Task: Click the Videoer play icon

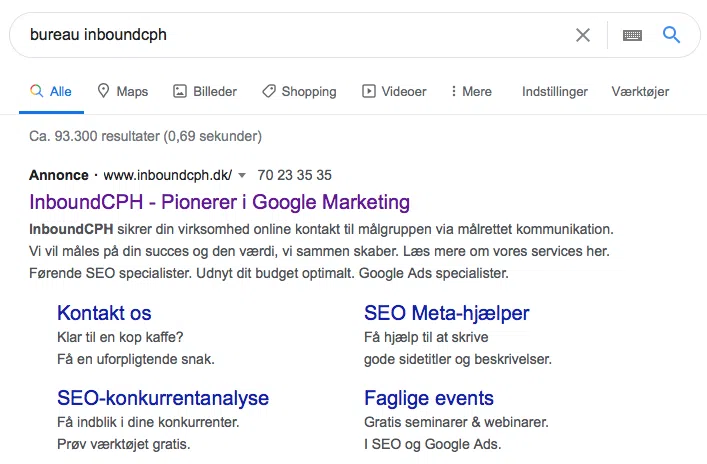Action: click(x=369, y=91)
